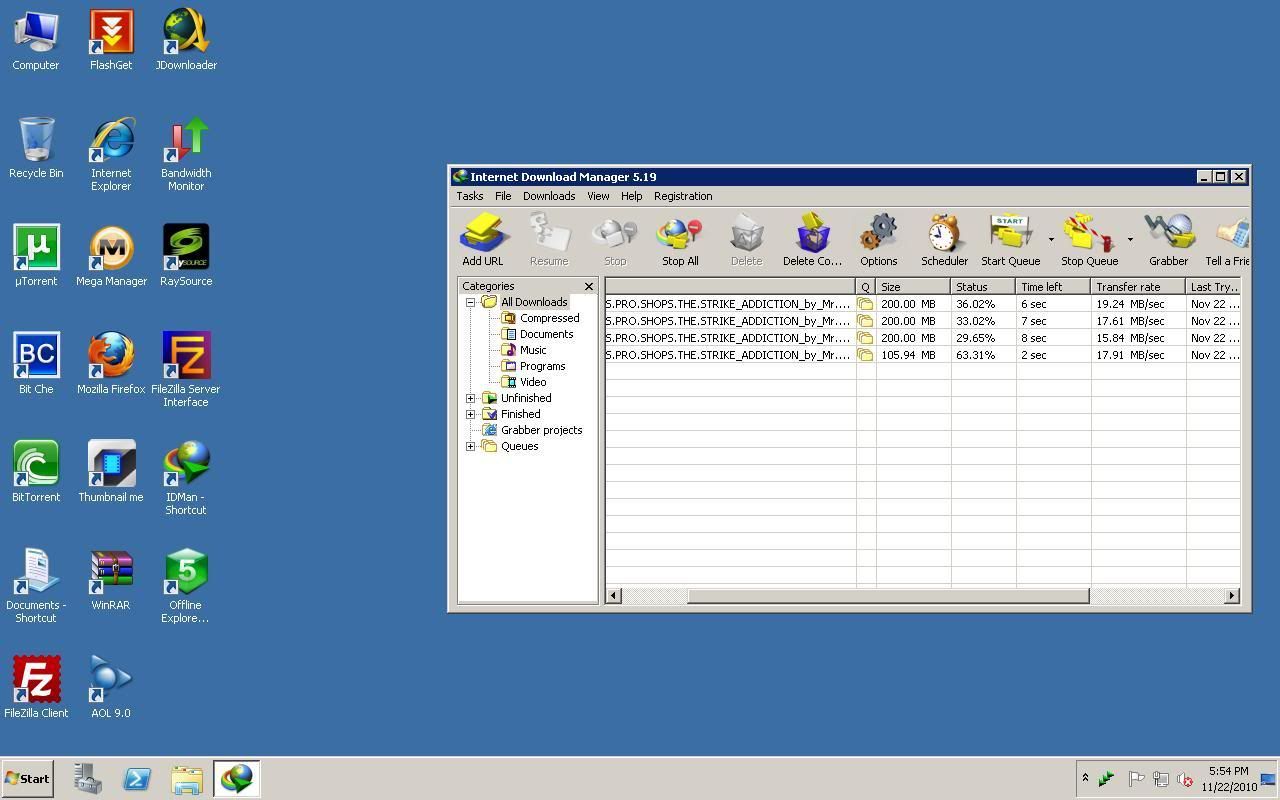Image resolution: width=1280 pixels, height=800 pixels.
Task: Click the Delete toolbar icon
Action: pos(746,239)
